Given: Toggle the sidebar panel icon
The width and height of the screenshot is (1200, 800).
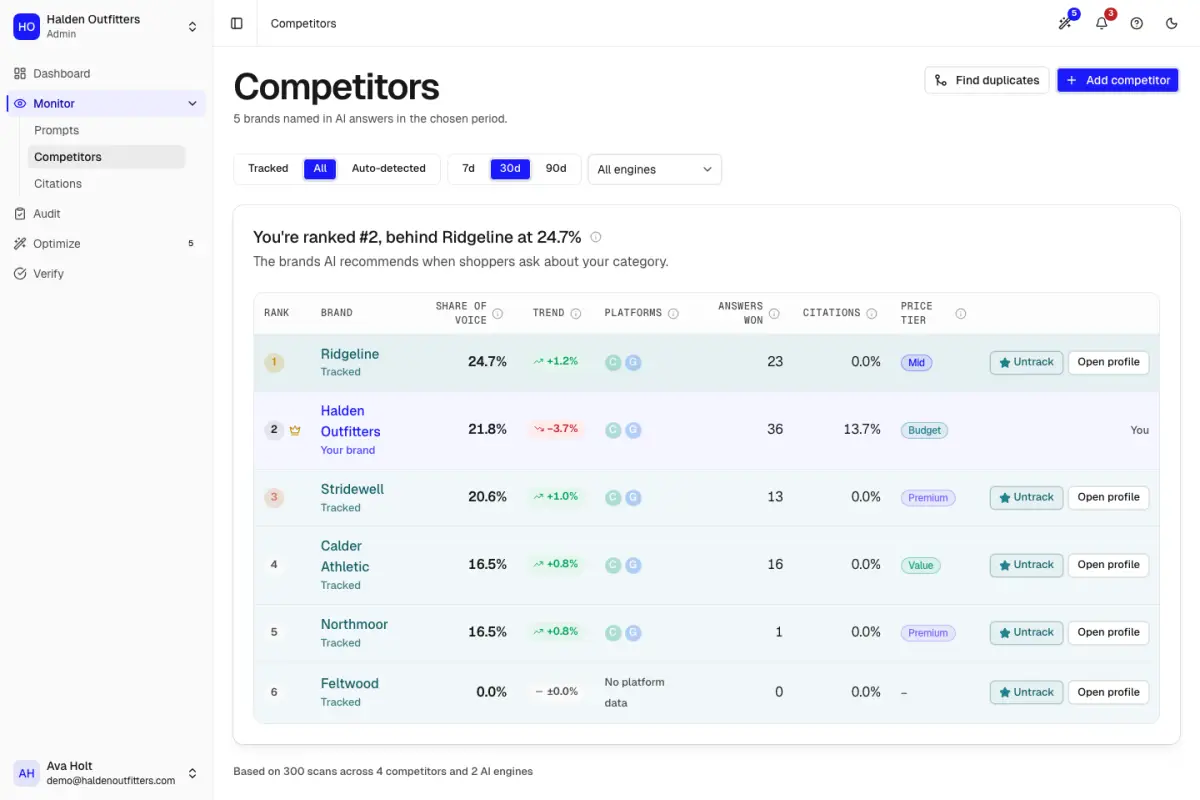Looking at the screenshot, I should point(236,23).
